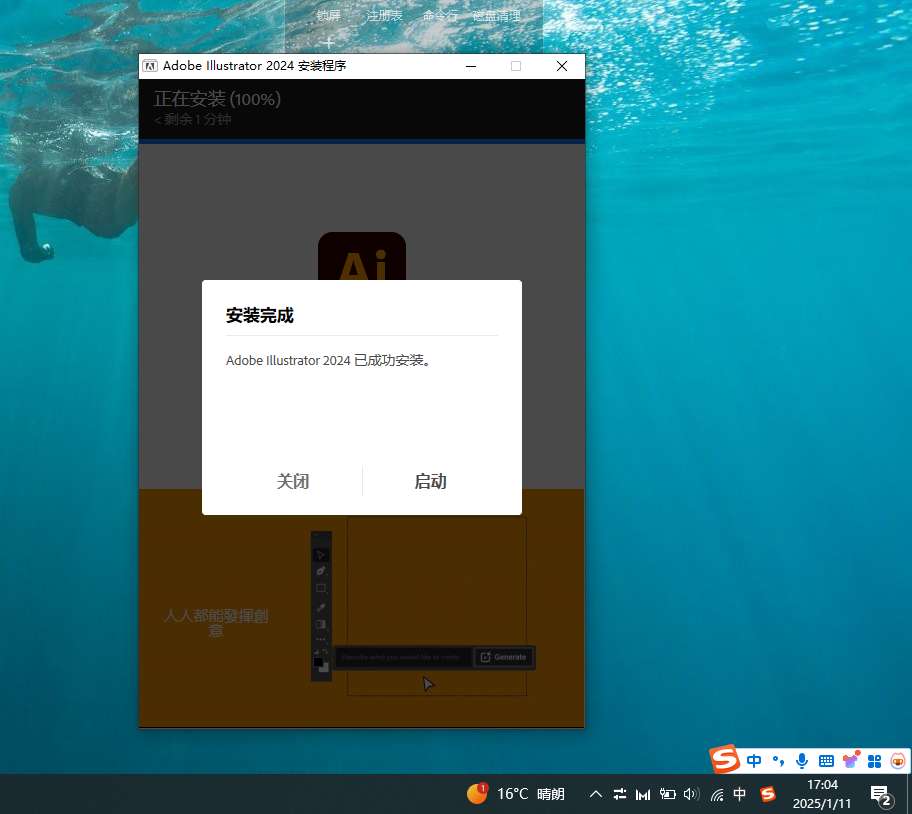Click the Adobe installer title bar icon

[x=150, y=66]
